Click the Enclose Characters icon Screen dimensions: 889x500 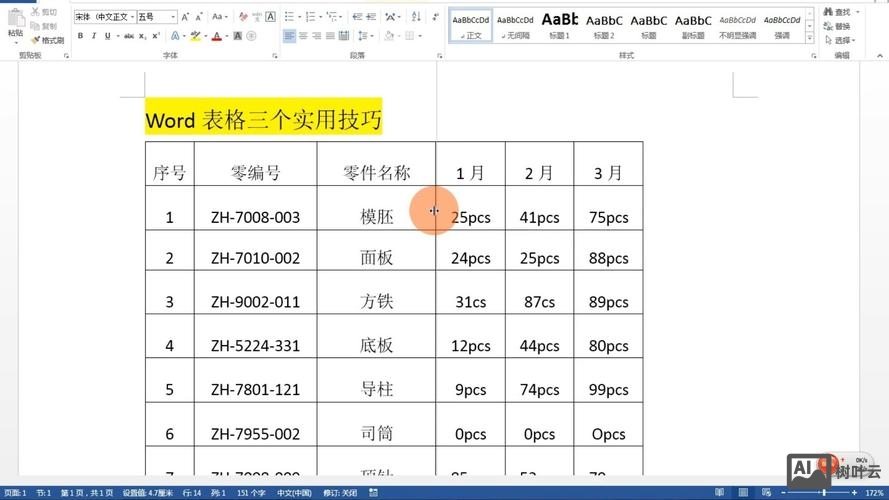[x=251, y=36]
